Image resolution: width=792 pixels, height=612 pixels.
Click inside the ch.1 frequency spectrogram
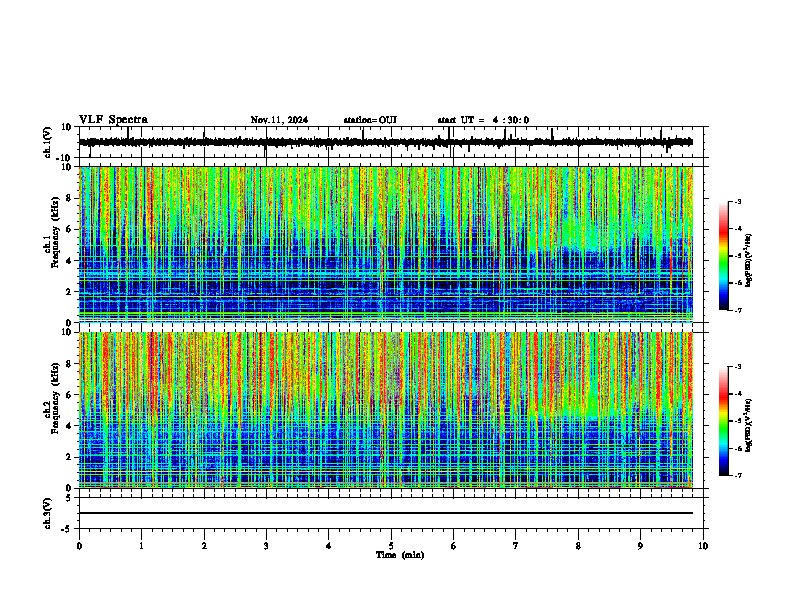coord(386,244)
